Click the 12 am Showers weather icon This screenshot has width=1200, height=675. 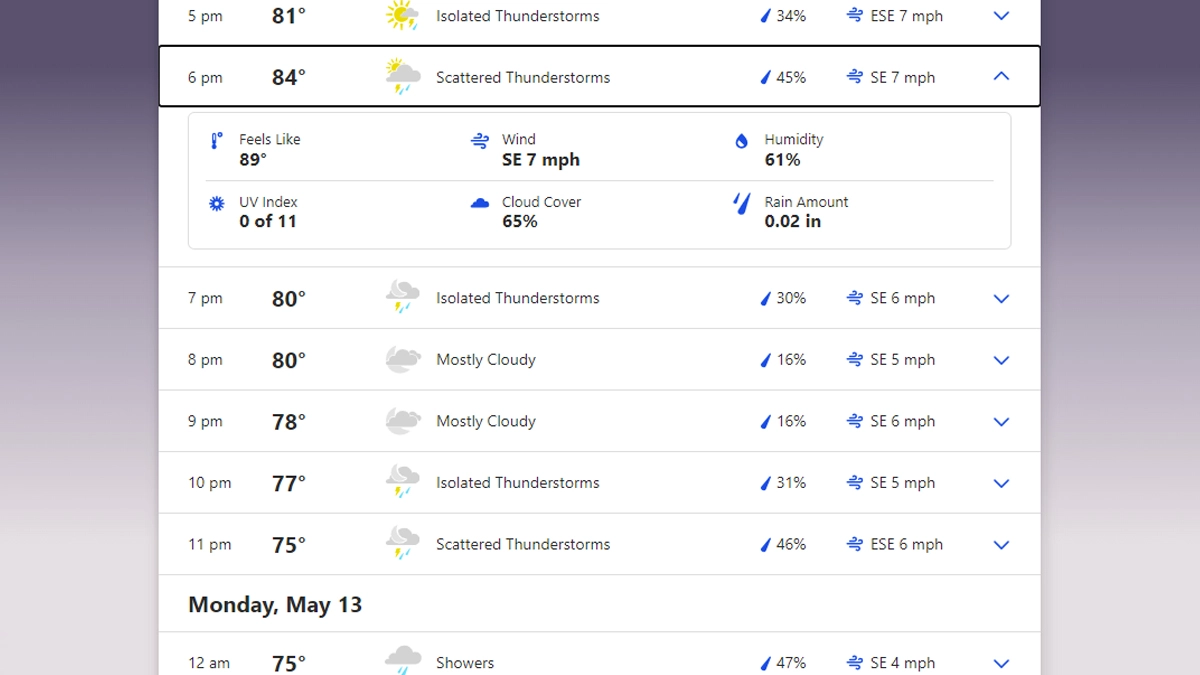tap(402, 660)
